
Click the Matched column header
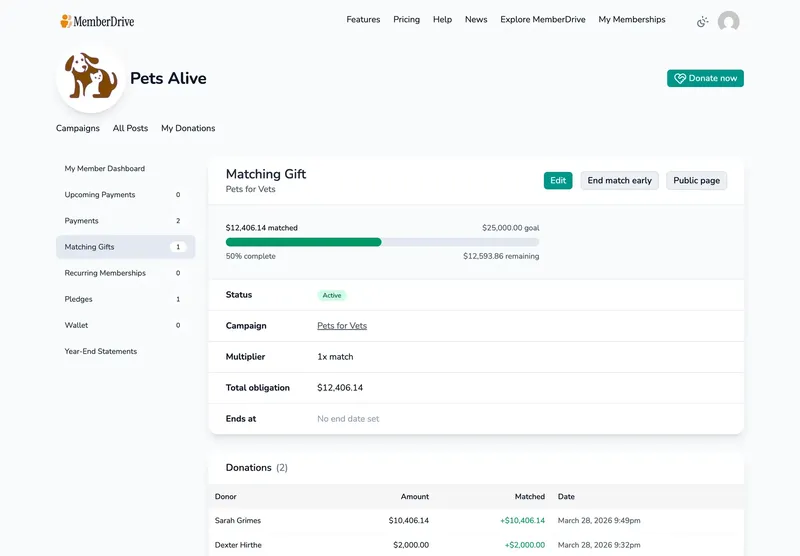530,496
